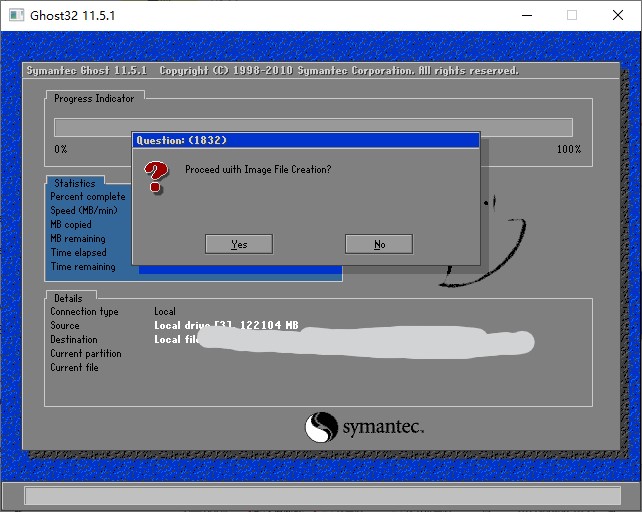The height and width of the screenshot is (512, 642).
Task: Select the 'Time remaining' statistics label
Action: (x=83, y=267)
